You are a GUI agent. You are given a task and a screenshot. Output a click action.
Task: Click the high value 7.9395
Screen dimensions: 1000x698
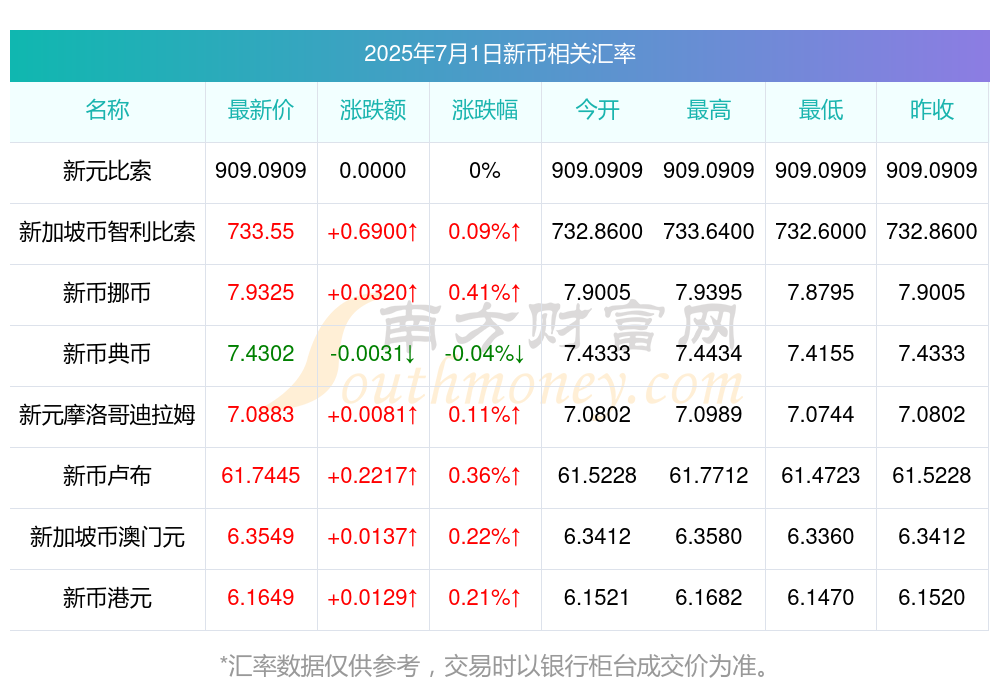pos(709,293)
